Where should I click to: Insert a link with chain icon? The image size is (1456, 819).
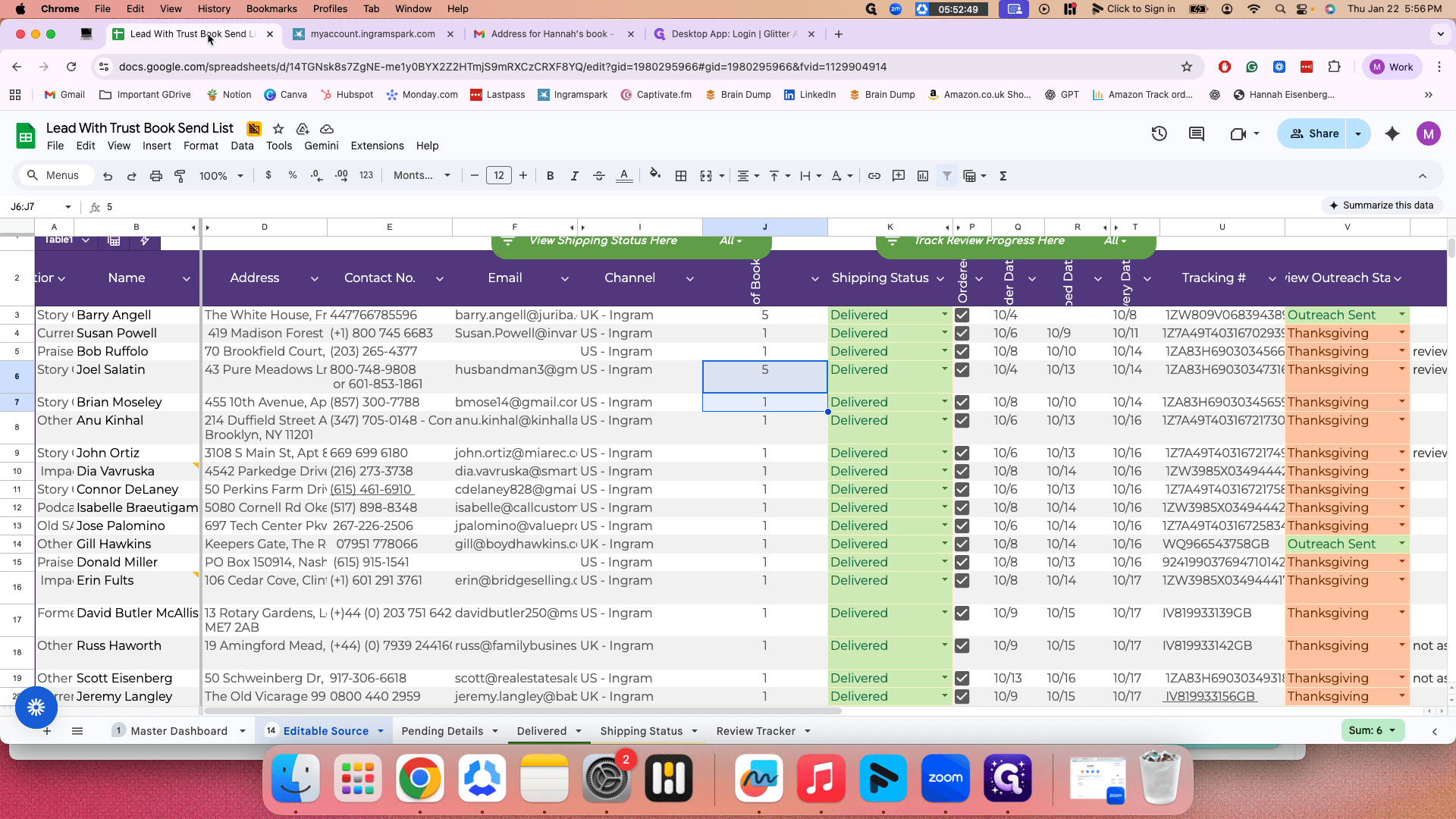874,176
